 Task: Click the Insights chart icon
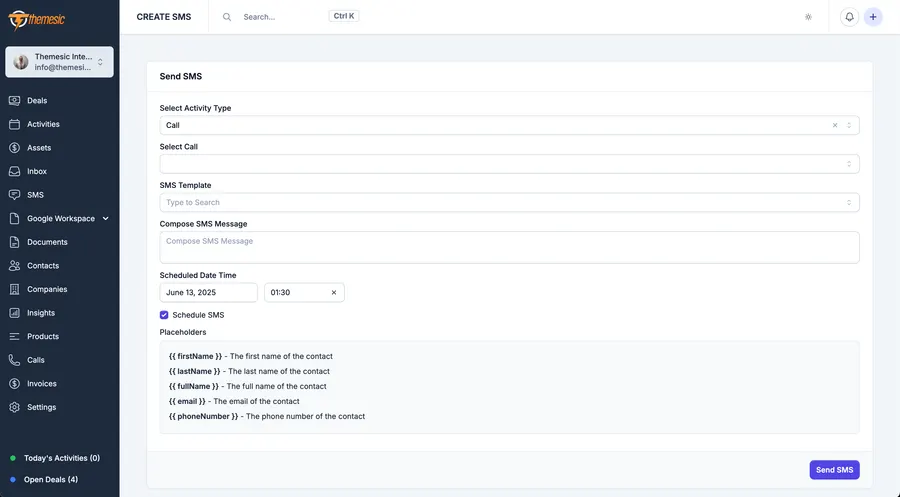14,313
